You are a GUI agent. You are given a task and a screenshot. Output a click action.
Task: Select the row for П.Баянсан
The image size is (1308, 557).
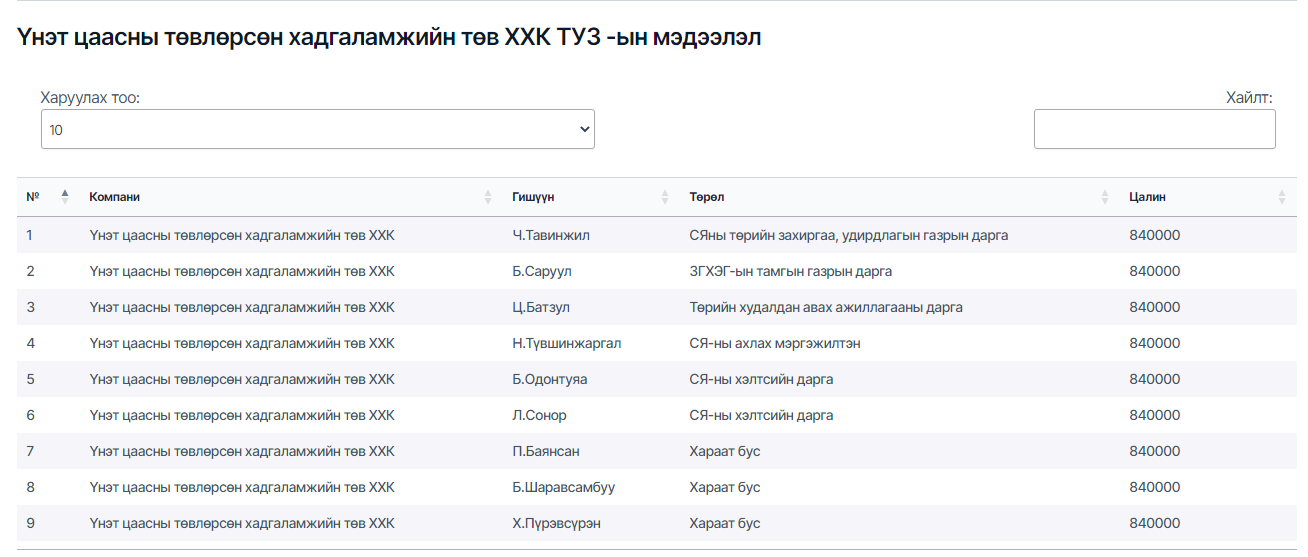[545, 451]
